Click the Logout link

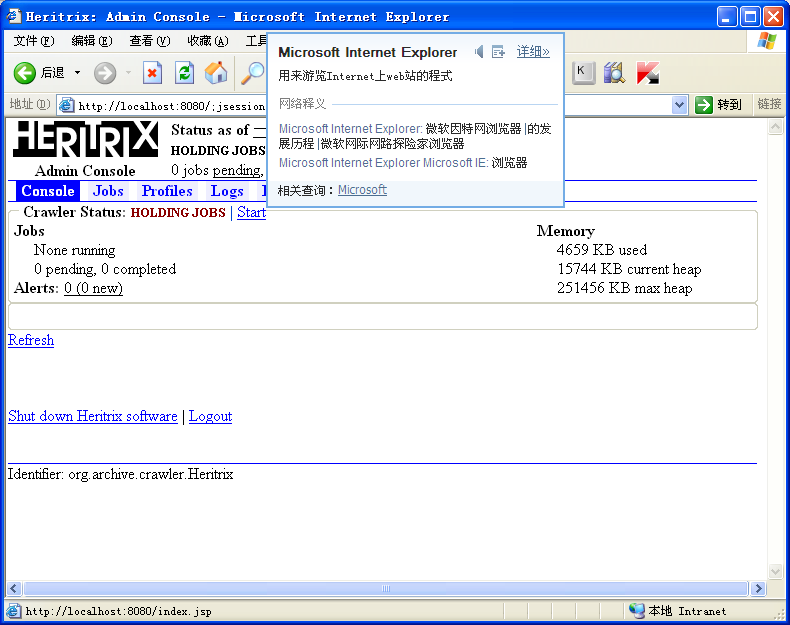[x=211, y=416]
